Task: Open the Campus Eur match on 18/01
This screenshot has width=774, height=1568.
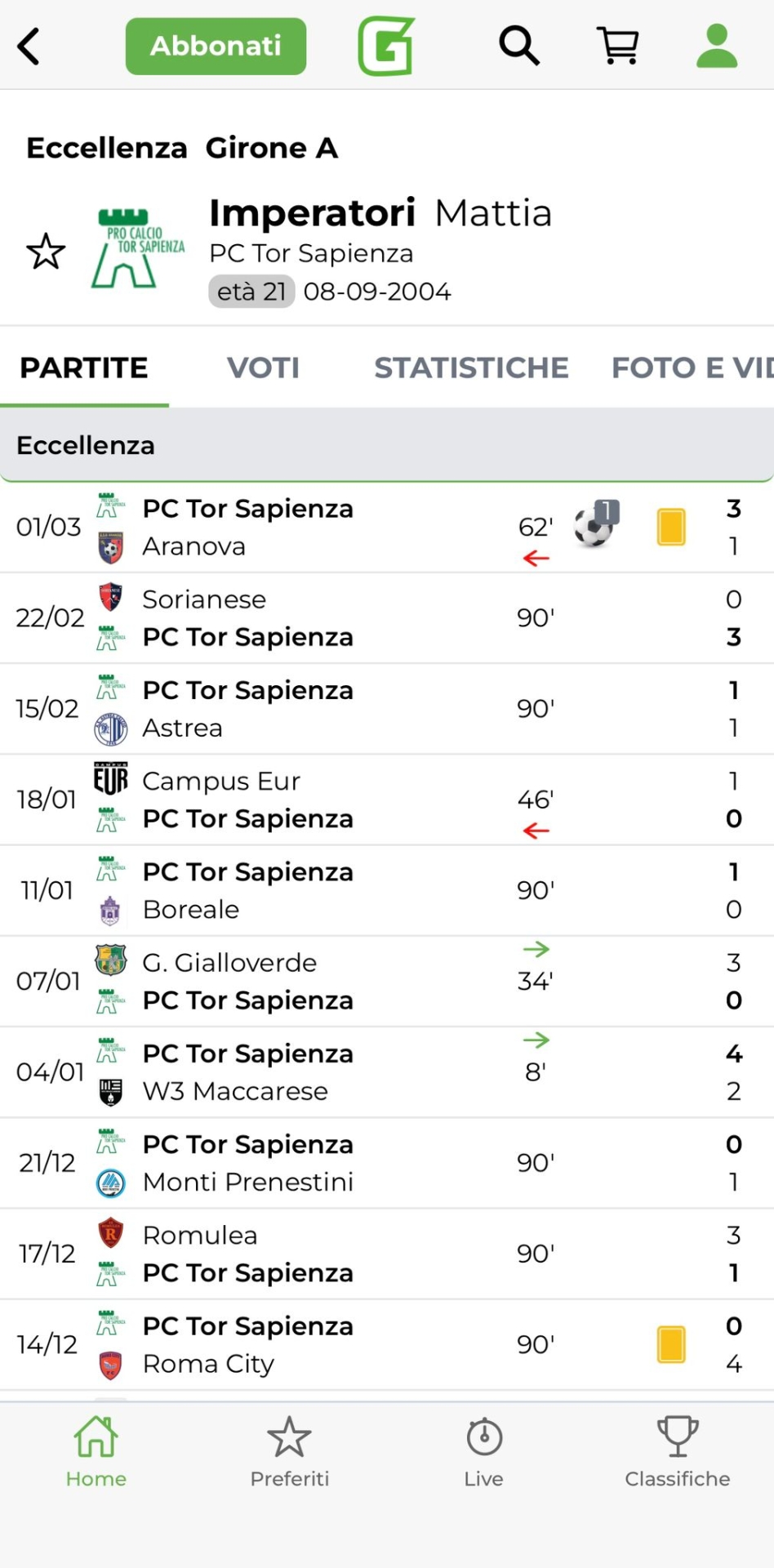Action: 327,800
